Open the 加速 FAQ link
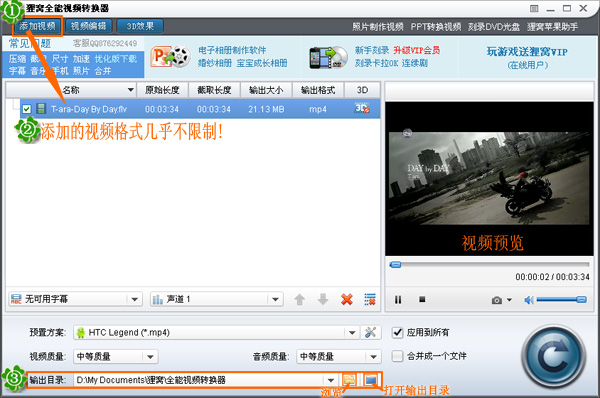600x398 pixels. [81, 59]
